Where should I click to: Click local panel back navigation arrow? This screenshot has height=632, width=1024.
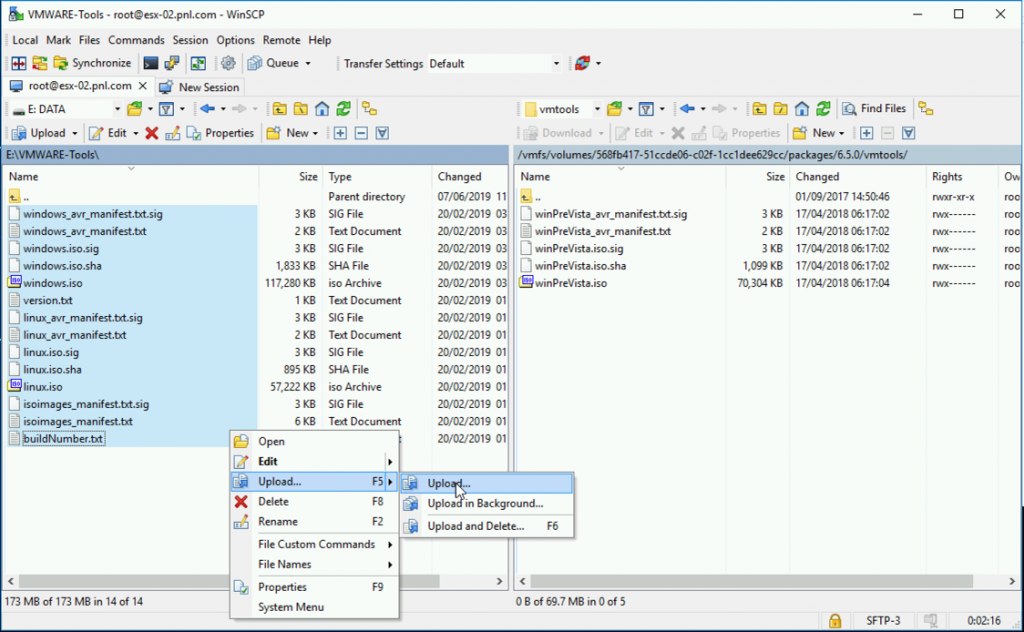[x=208, y=109]
